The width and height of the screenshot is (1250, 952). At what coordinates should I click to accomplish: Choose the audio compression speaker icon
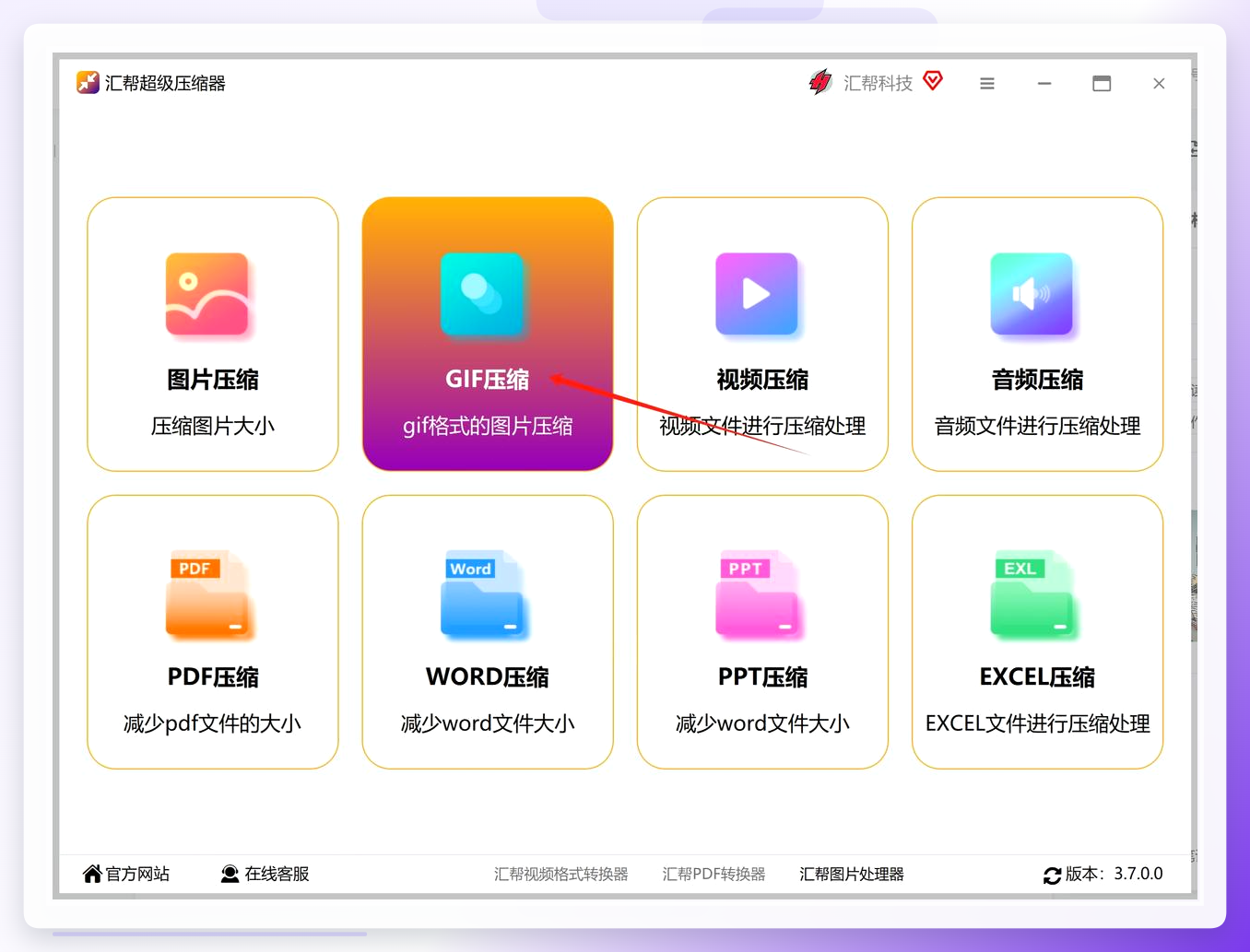(1032, 294)
